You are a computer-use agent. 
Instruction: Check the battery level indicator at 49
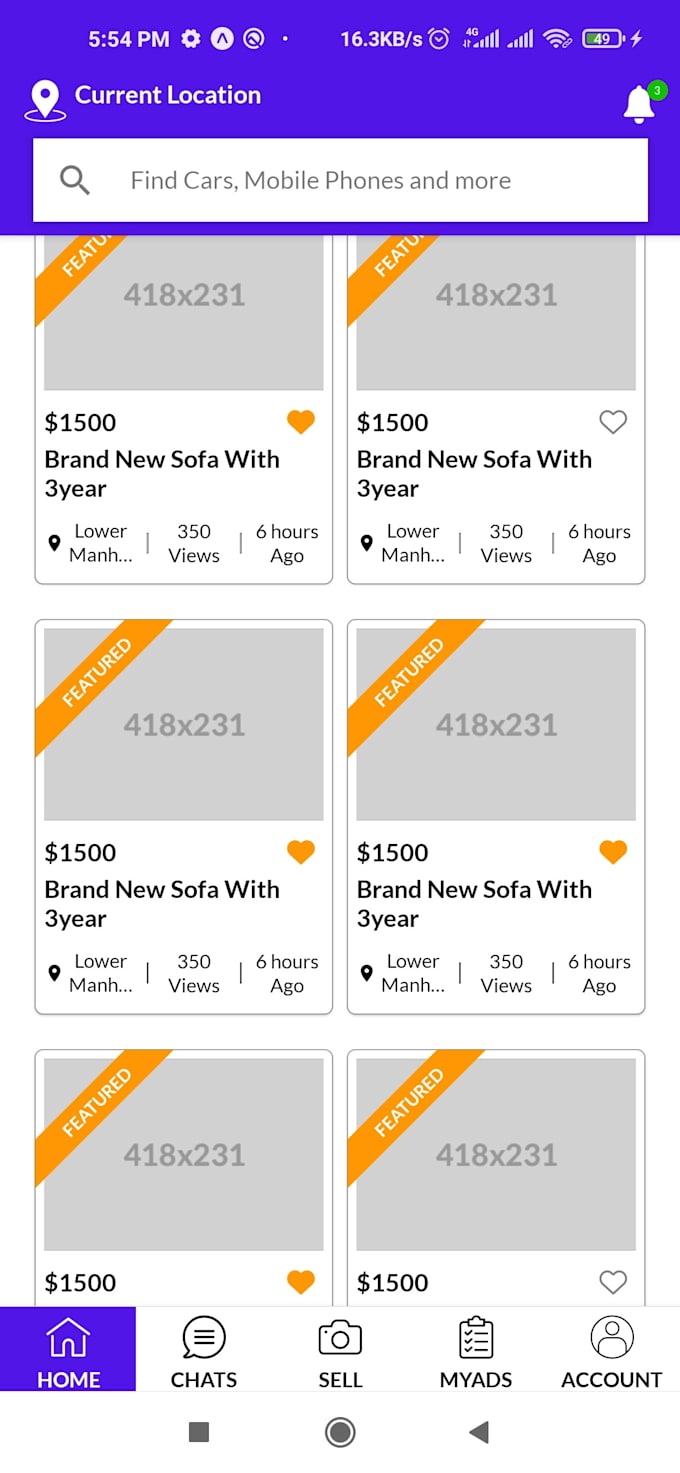pyautogui.click(x=601, y=39)
